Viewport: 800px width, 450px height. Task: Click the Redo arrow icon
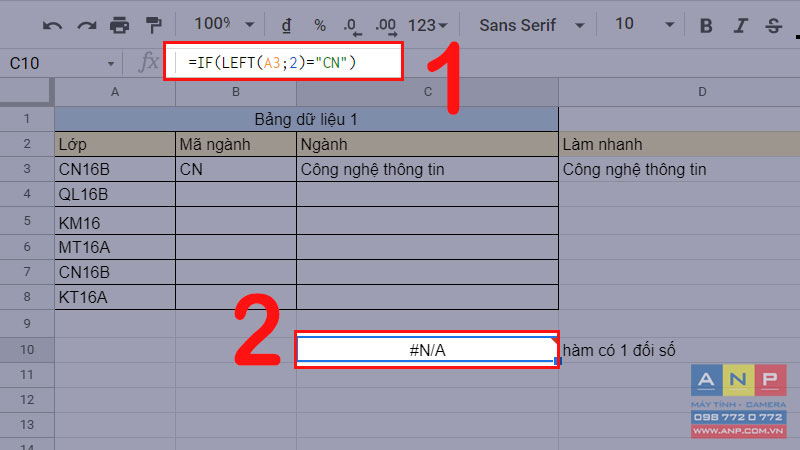tap(86, 25)
